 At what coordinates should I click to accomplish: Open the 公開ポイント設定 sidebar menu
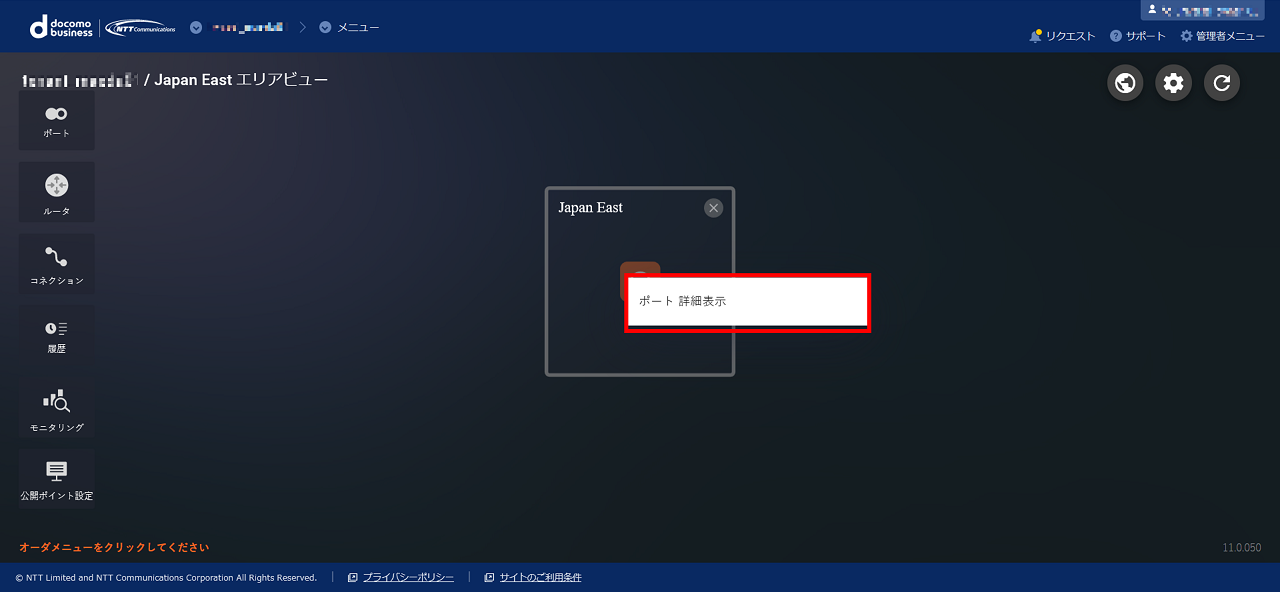pyautogui.click(x=57, y=478)
